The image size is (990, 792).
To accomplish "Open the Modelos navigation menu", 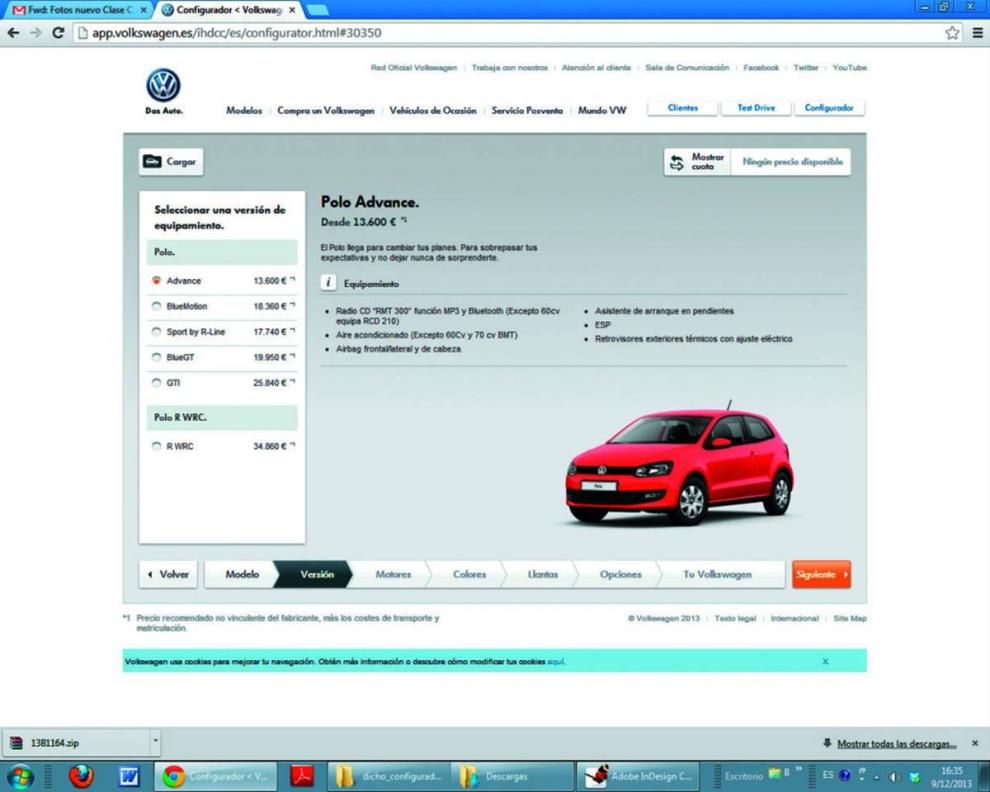I will click(x=244, y=111).
